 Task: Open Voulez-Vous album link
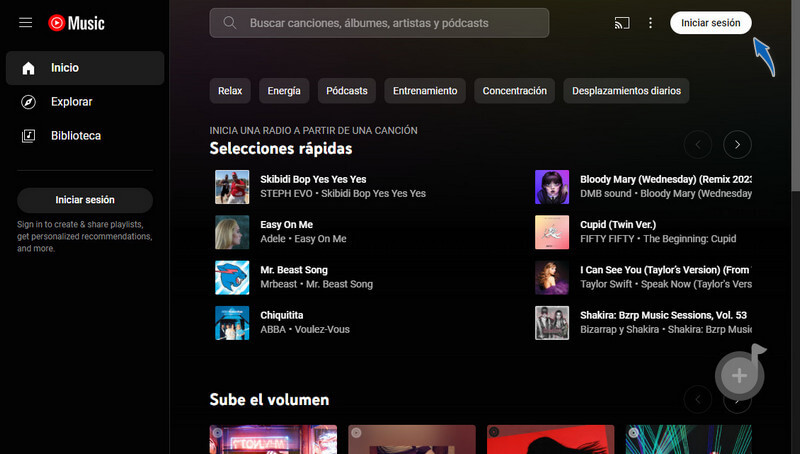[x=322, y=330]
